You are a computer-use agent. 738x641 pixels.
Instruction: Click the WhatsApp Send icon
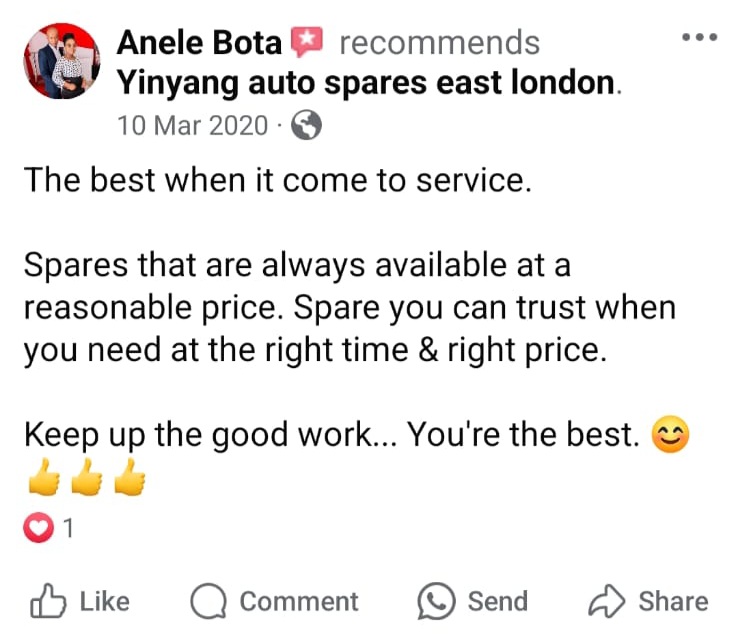pos(436,601)
